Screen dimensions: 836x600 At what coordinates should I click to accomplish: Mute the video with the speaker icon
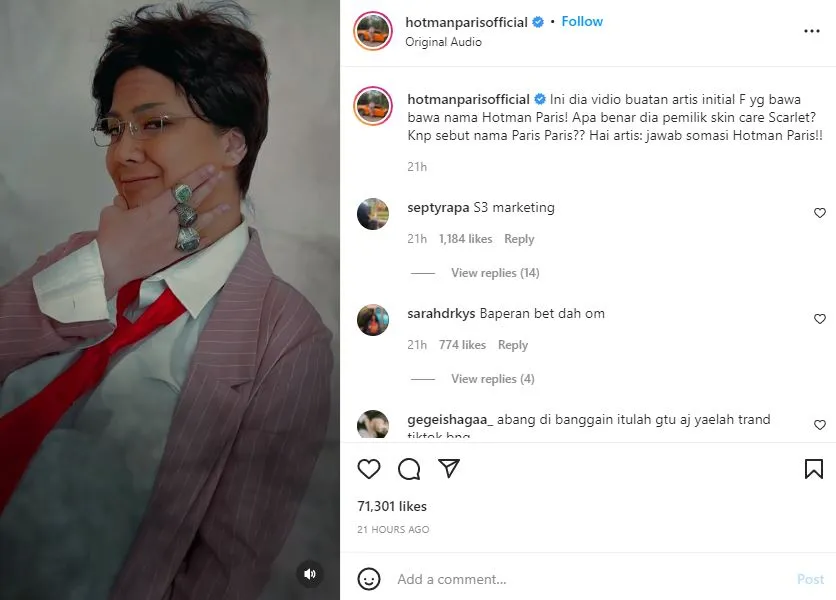[310, 574]
